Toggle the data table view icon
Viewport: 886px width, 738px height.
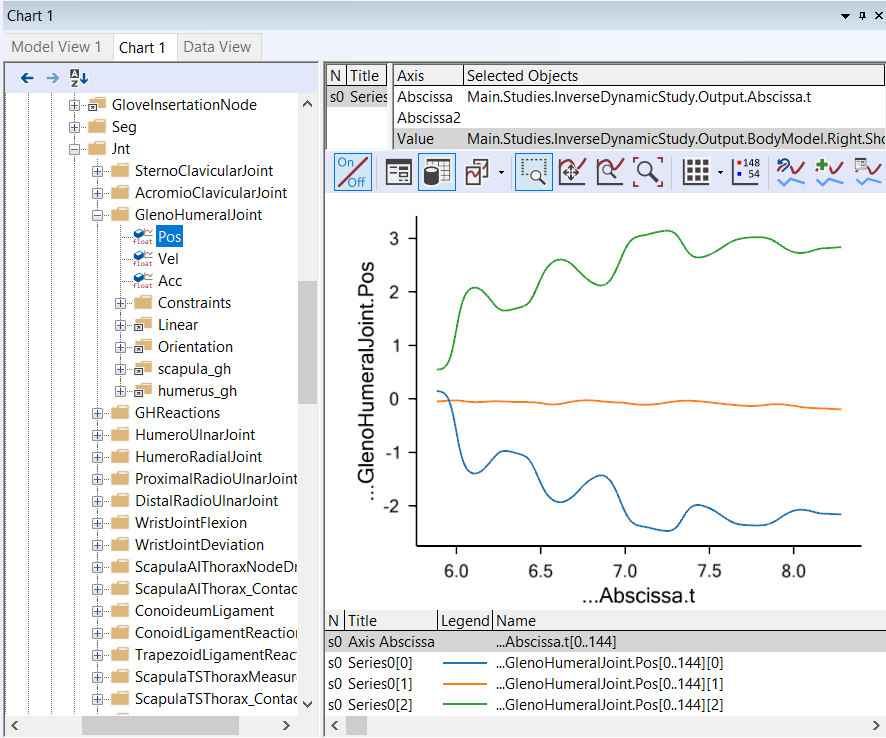click(437, 172)
